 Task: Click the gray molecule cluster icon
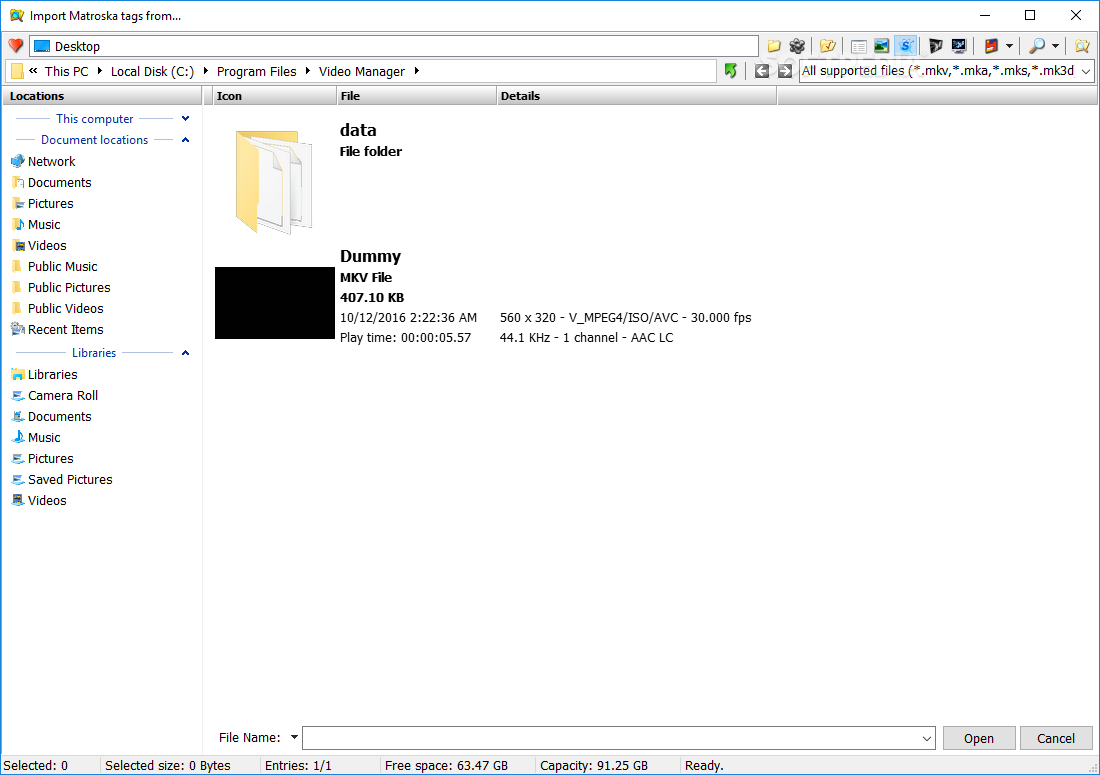[797, 46]
